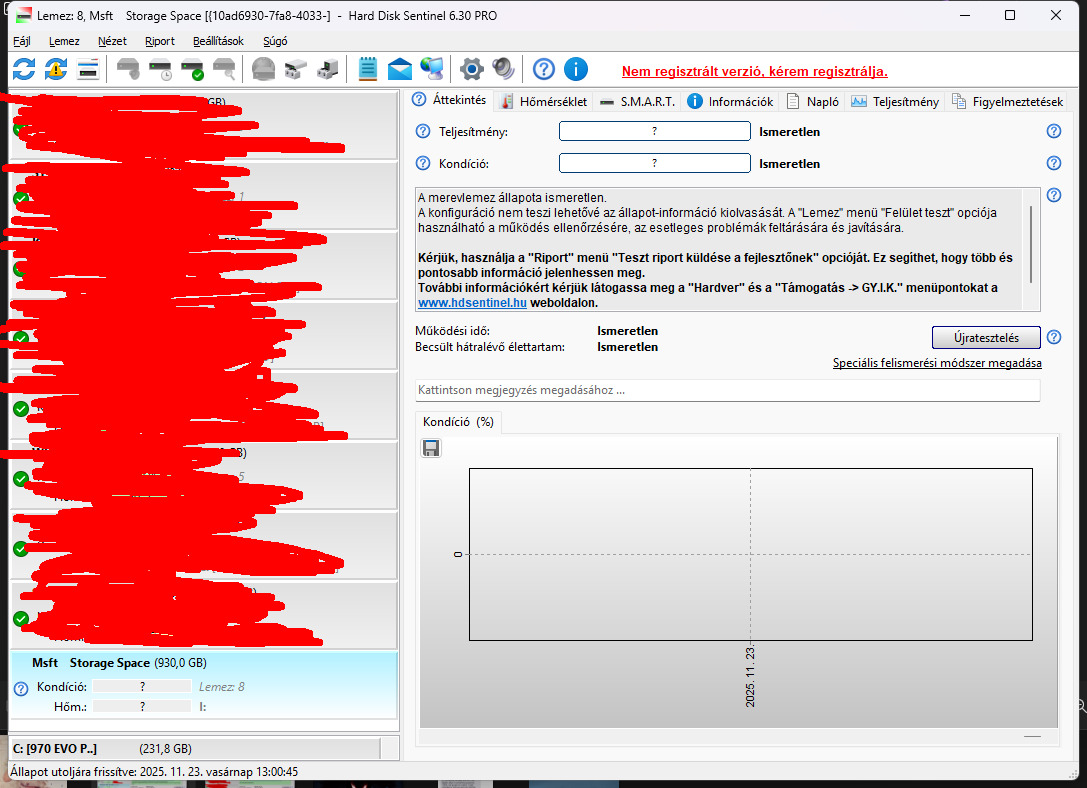This screenshot has height=788, width=1087.
Task: Refresh disk status with blue arrows icon
Action: [24, 69]
